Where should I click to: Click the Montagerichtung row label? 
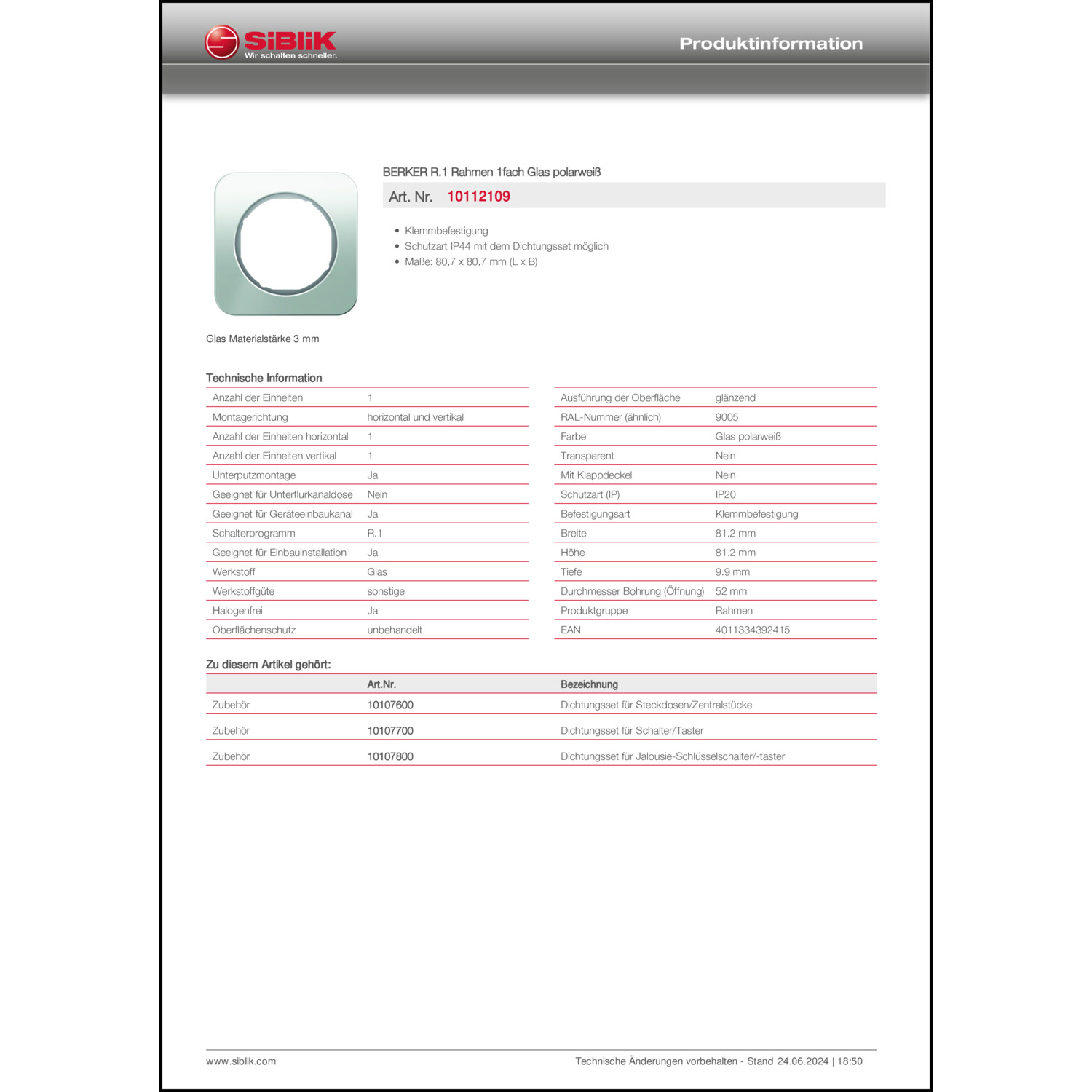250,417
